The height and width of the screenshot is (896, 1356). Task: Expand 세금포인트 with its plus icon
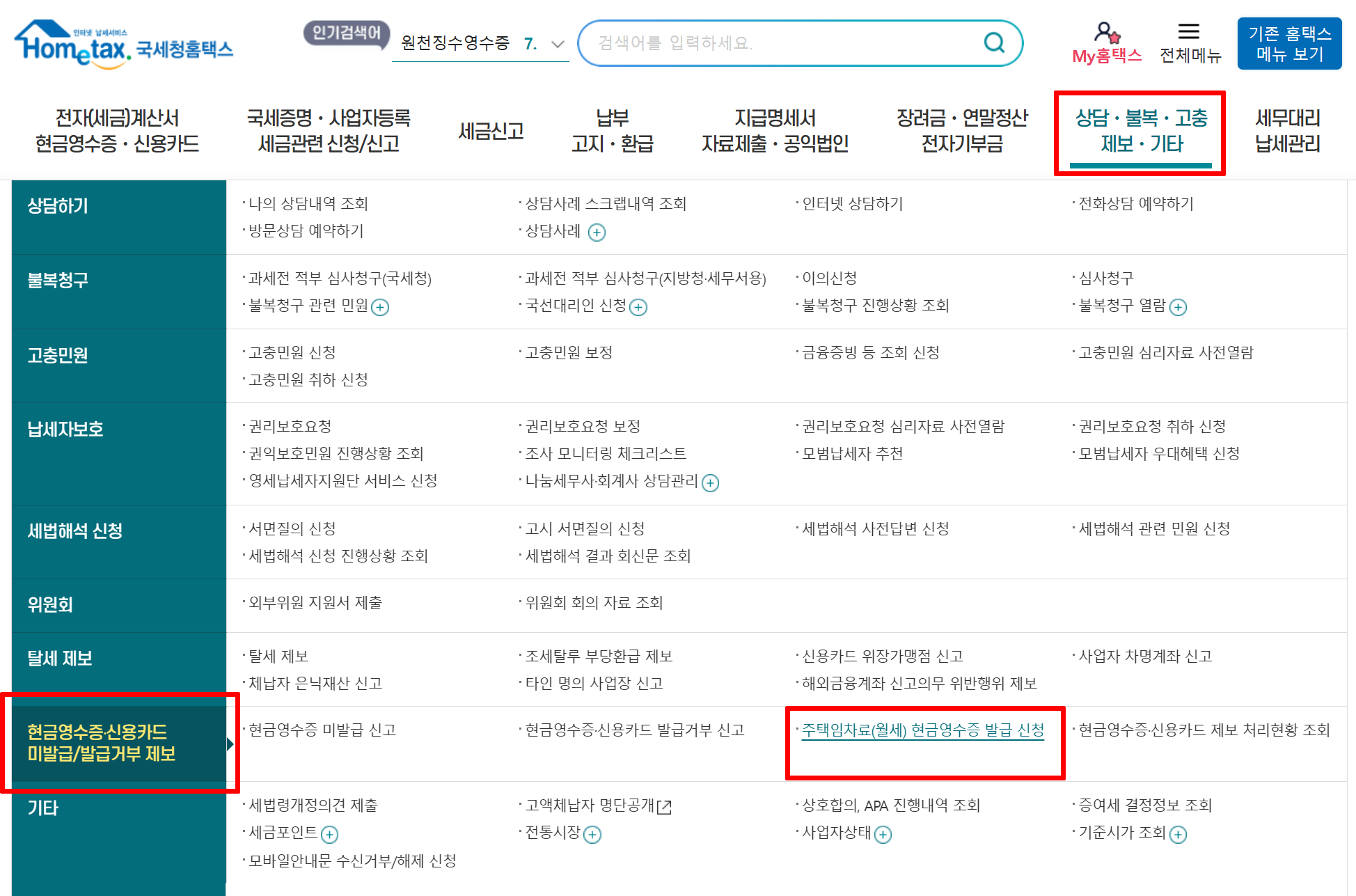click(x=331, y=833)
